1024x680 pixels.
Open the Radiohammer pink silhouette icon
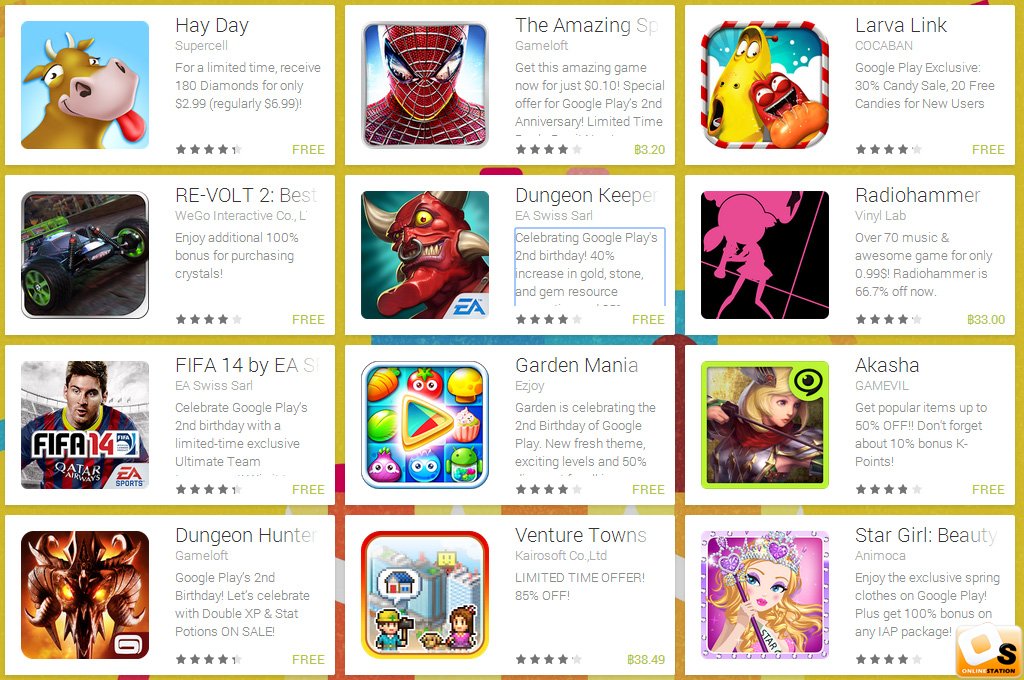pyautogui.click(x=765, y=255)
